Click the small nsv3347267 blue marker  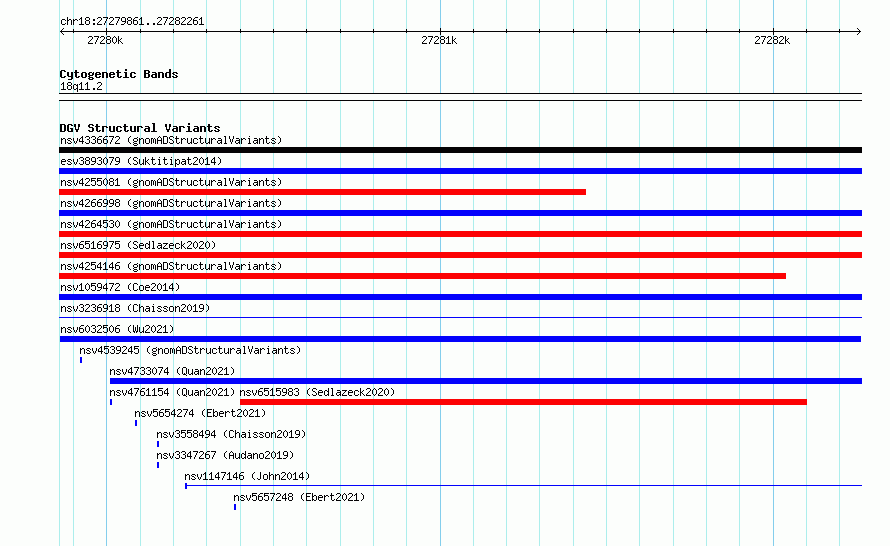(158, 465)
